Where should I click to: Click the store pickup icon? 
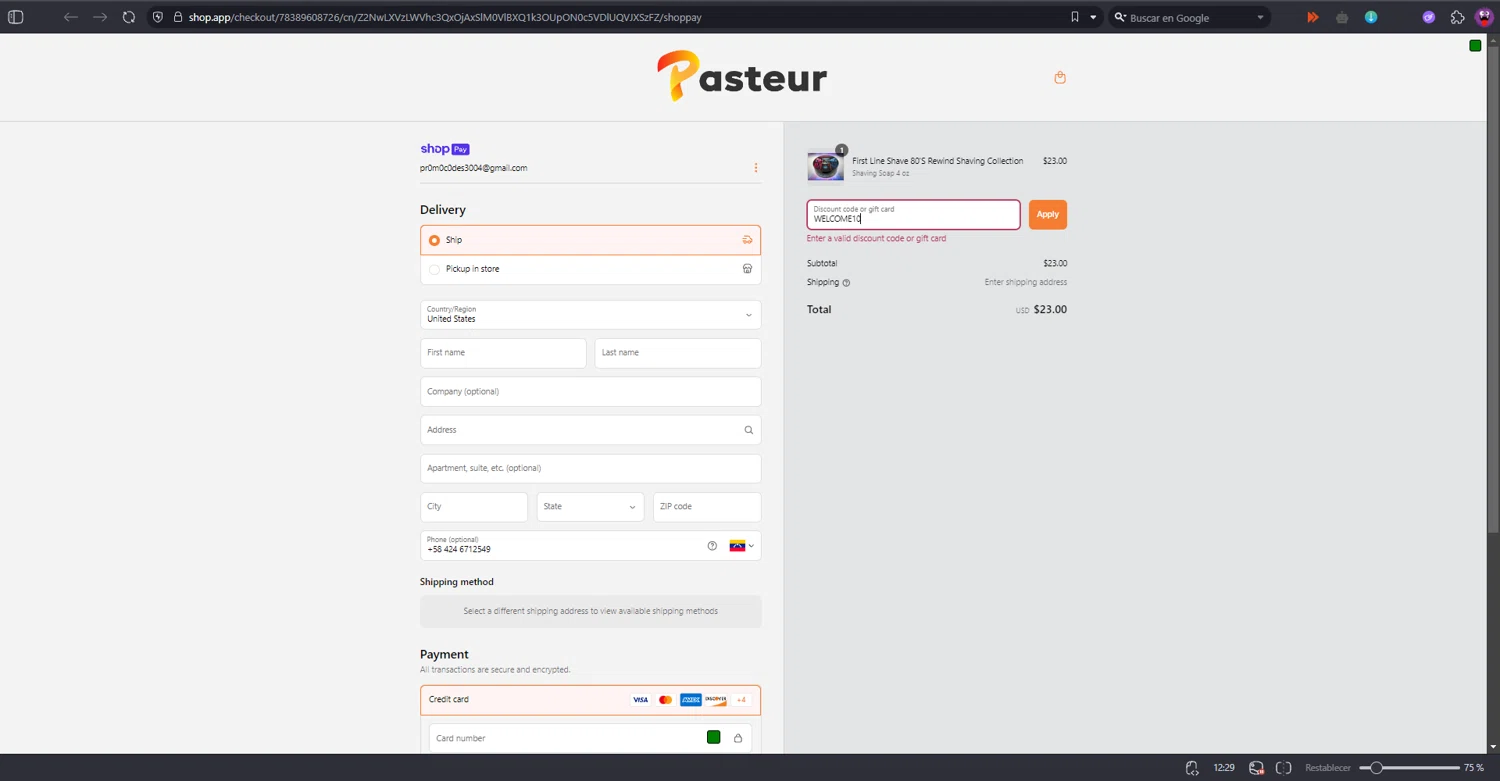(747, 269)
